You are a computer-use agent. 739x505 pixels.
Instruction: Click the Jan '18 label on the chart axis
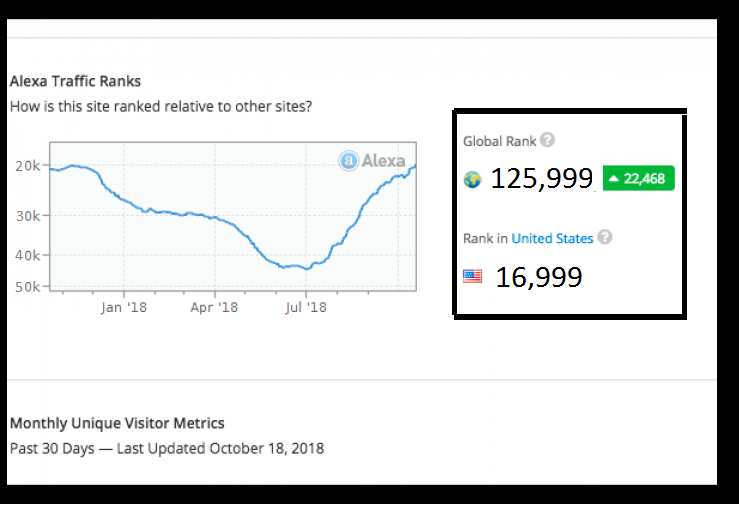coord(126,307)
